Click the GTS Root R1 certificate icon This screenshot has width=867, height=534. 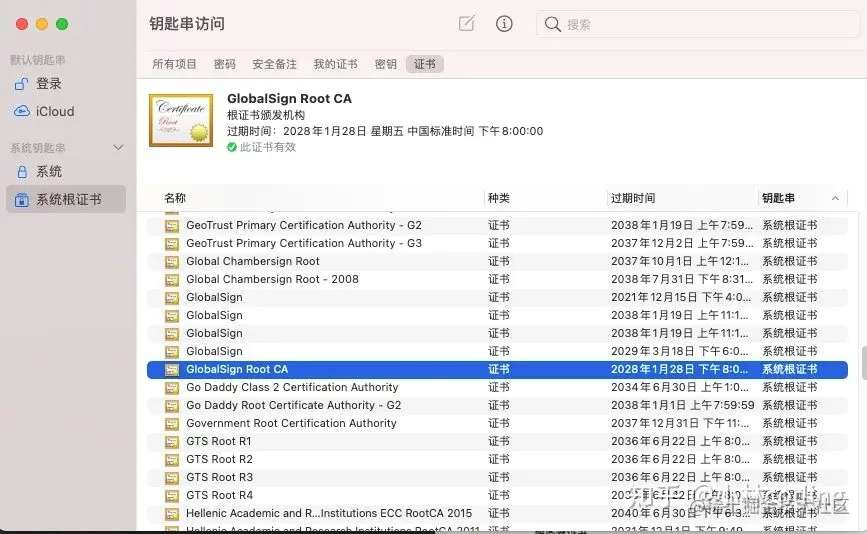[172, 442]
